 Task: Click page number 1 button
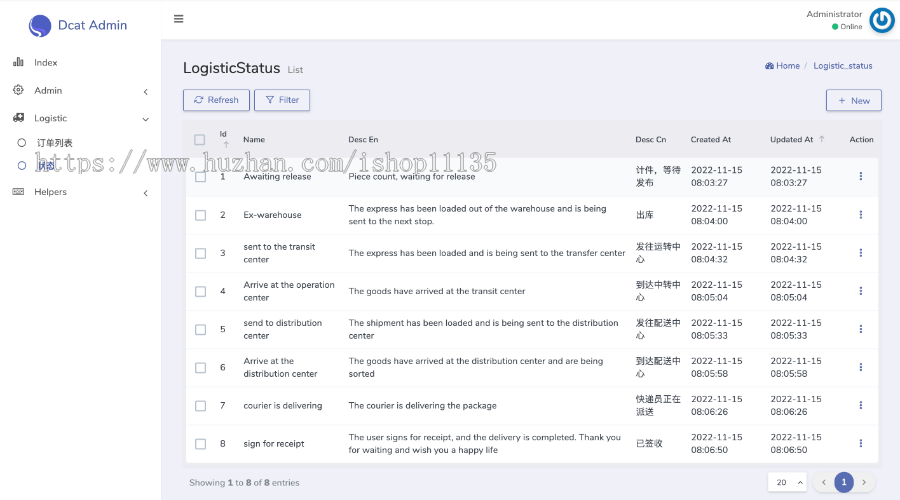pos(844,482)
